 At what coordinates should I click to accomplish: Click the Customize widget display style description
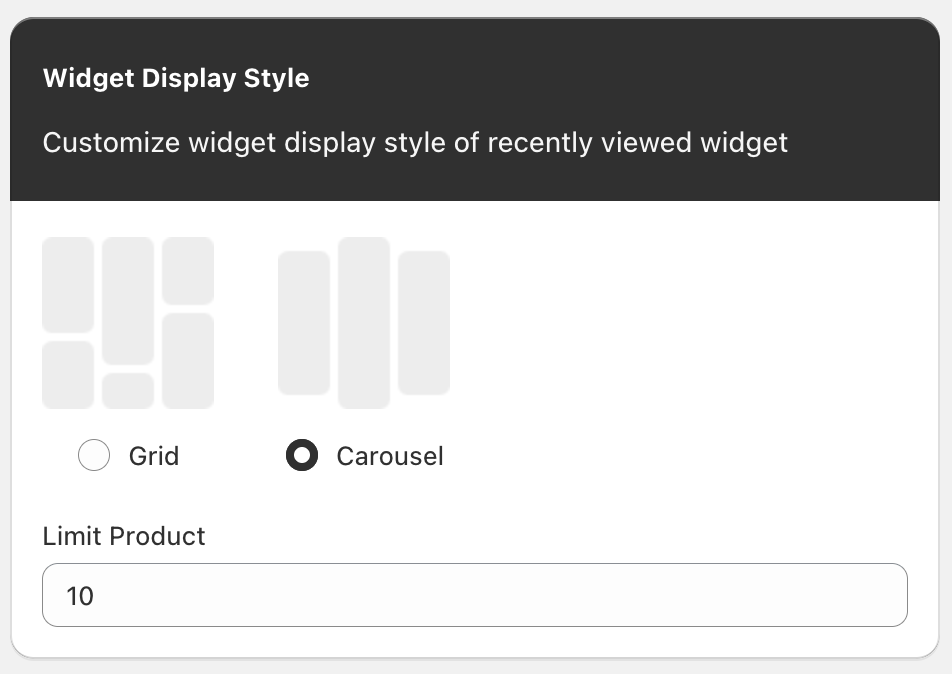[415, 142]
